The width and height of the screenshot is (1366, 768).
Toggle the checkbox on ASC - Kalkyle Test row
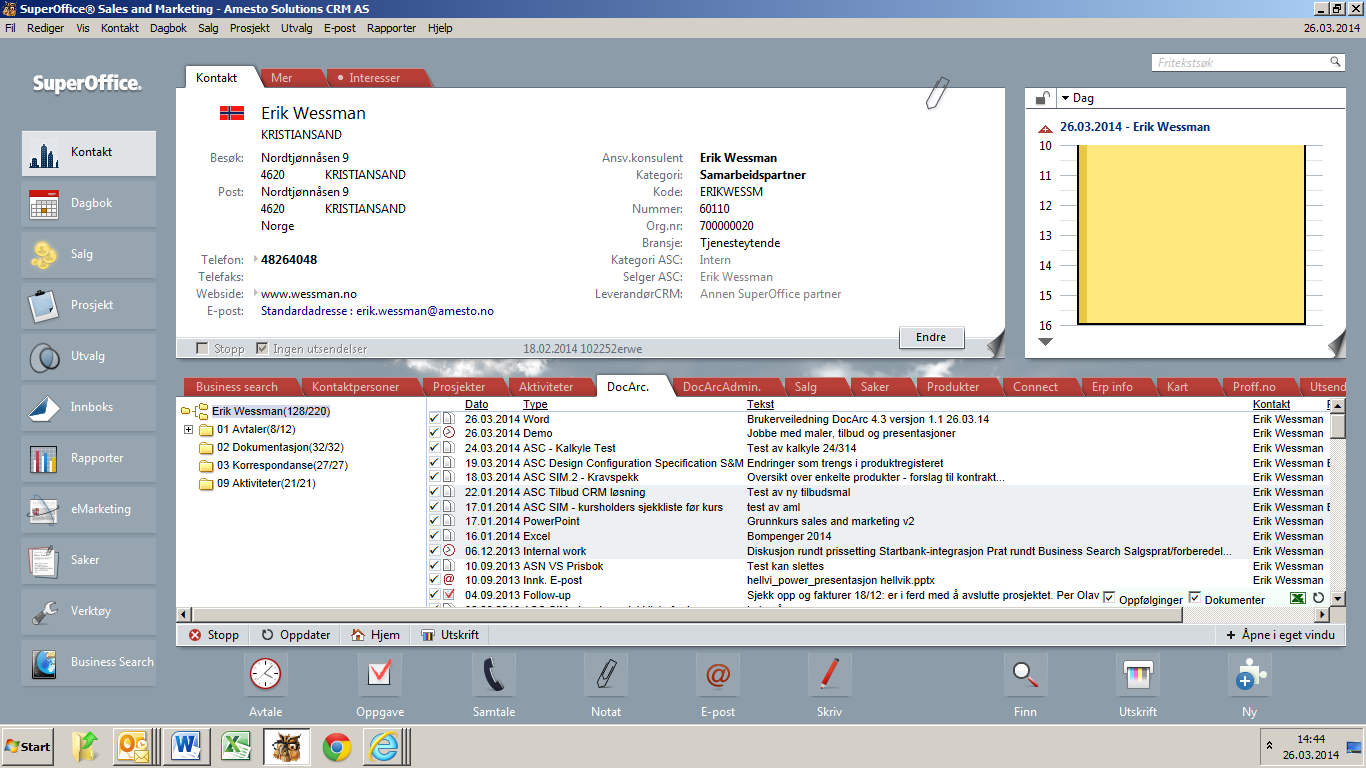pos(434,448)
